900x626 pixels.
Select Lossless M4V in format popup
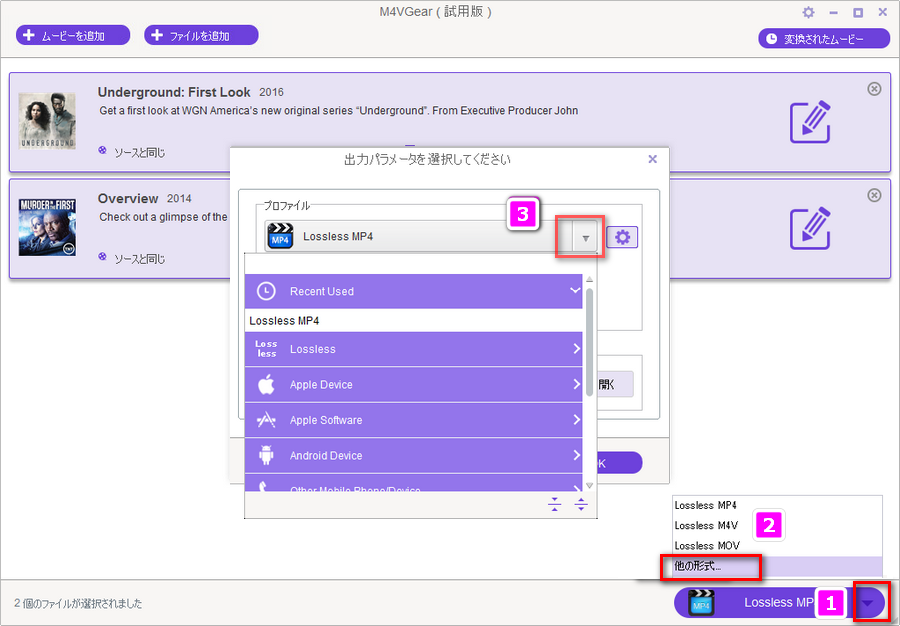coord(777,526)
